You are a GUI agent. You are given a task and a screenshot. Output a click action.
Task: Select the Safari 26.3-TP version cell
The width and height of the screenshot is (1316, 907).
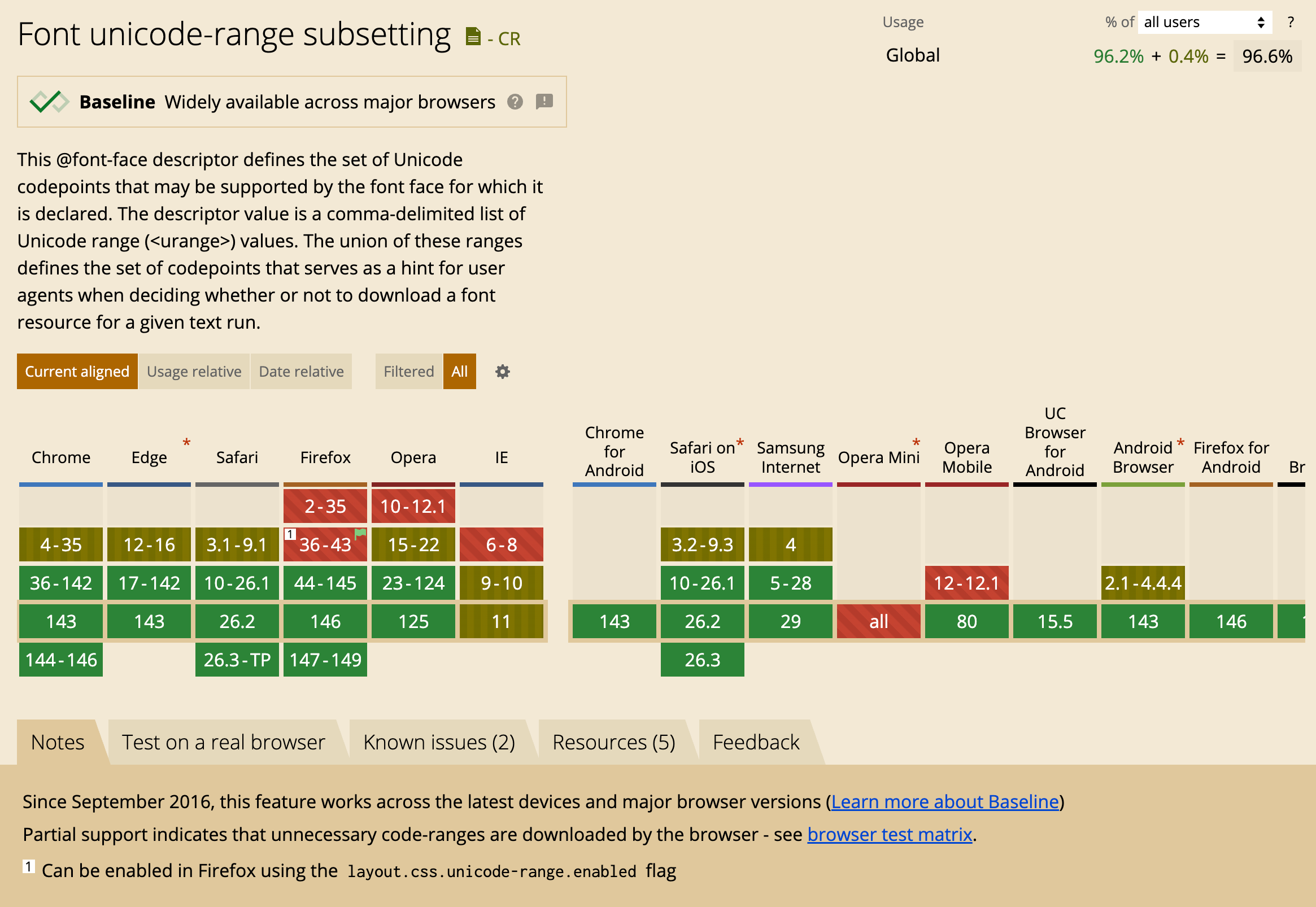point(237,660)
